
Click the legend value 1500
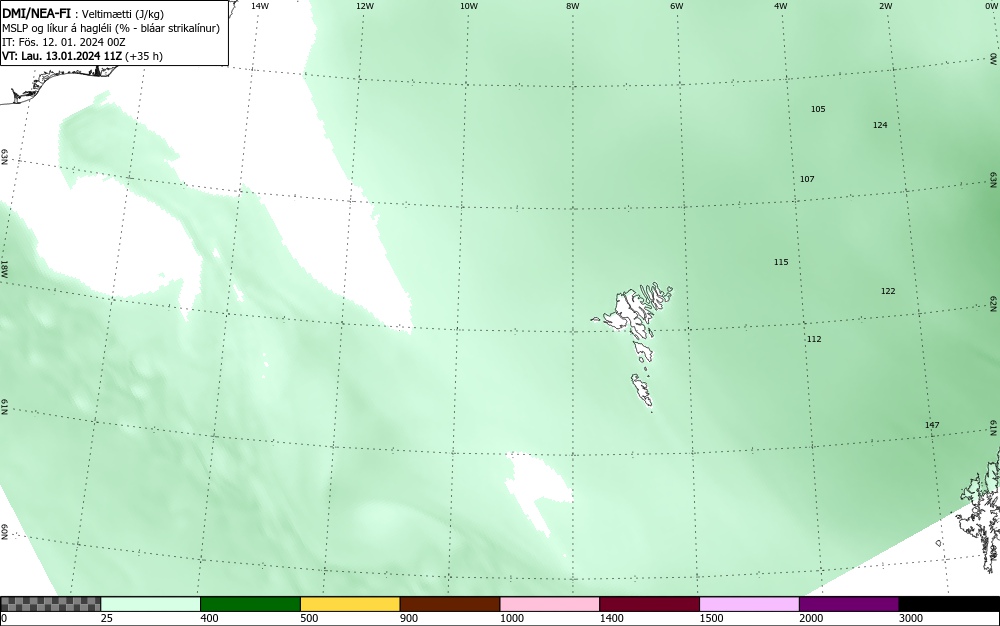711,618
